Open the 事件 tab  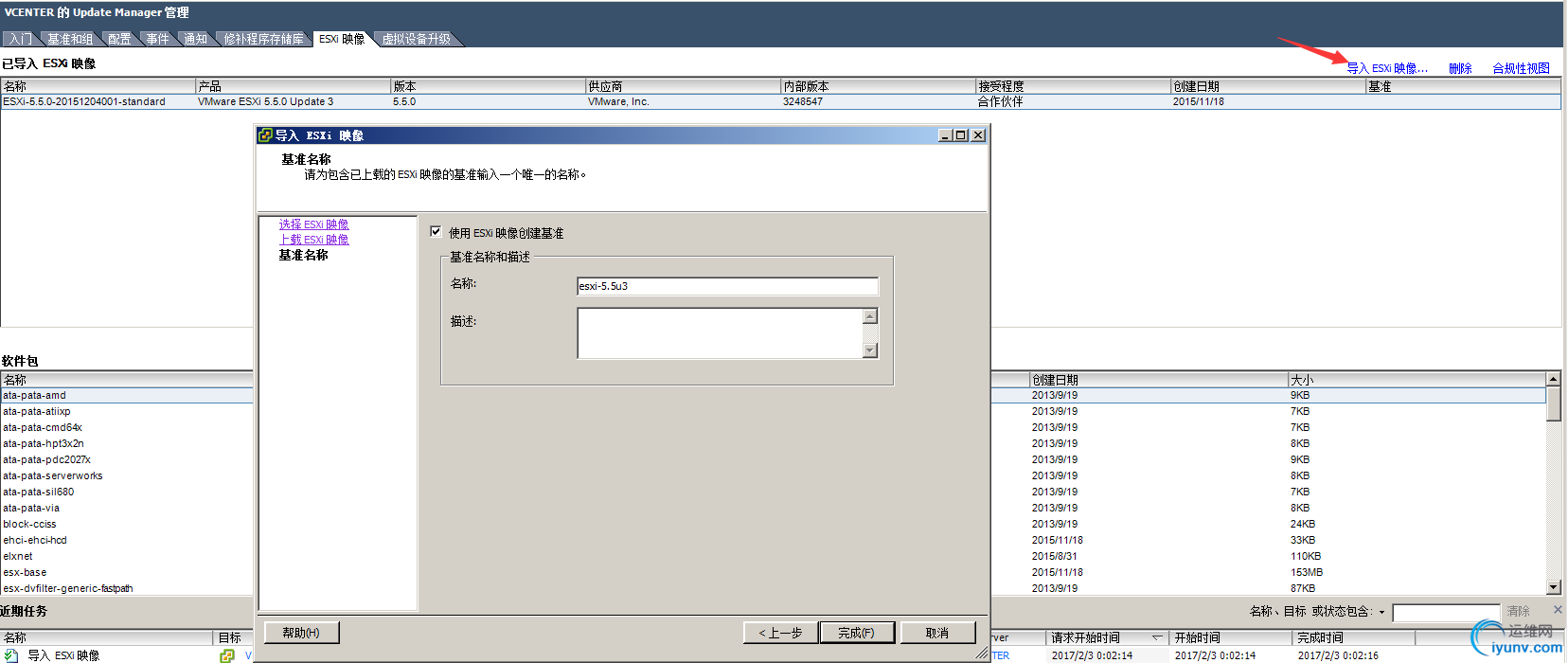(157, 39)
